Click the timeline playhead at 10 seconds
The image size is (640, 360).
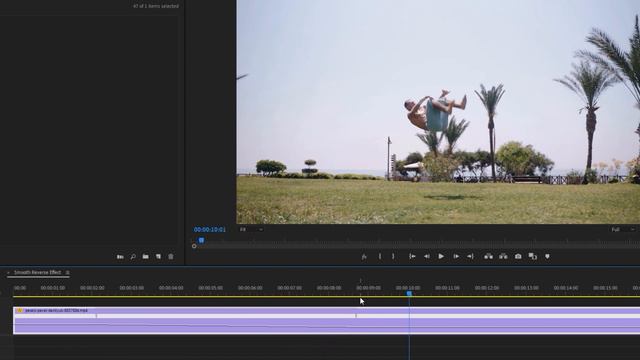(409, 293)
